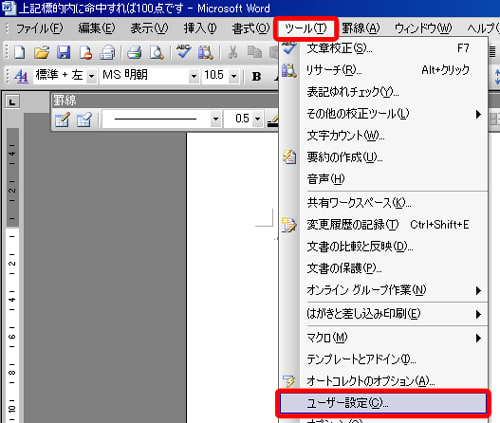The width and height of the screenshot is (500, 423).
Task: Choose 音声 menu item
Action: [x=383, y=179]
